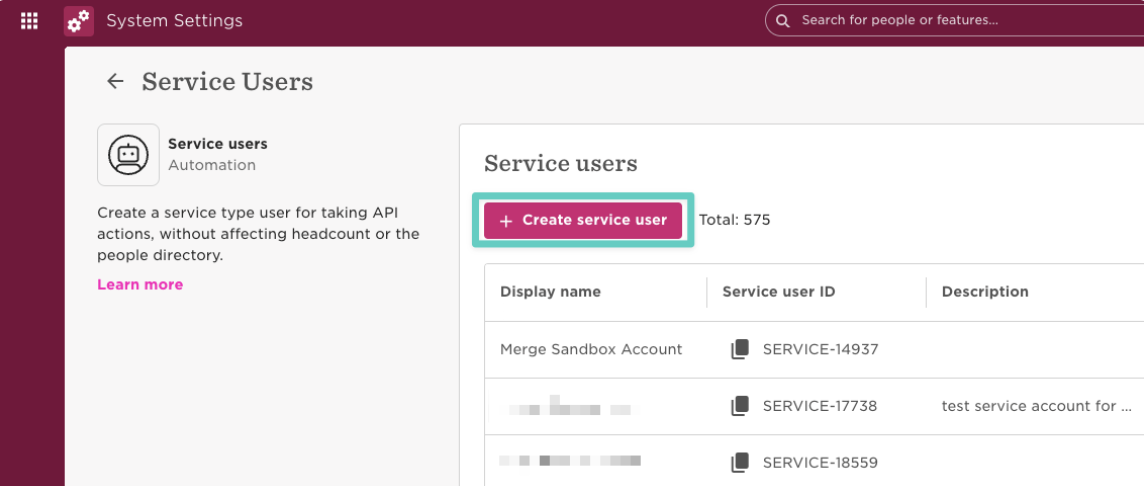Copy the SERVICE-14937 ID with copy icon
Viewport: 1144px width, 486px height.
tap(739, 349)
